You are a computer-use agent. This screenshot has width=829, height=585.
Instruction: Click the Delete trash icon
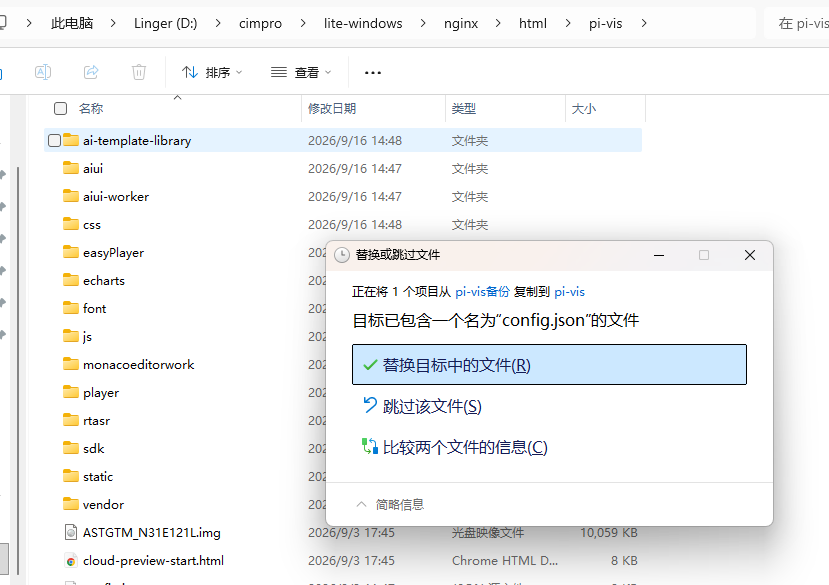click(139, 72)
